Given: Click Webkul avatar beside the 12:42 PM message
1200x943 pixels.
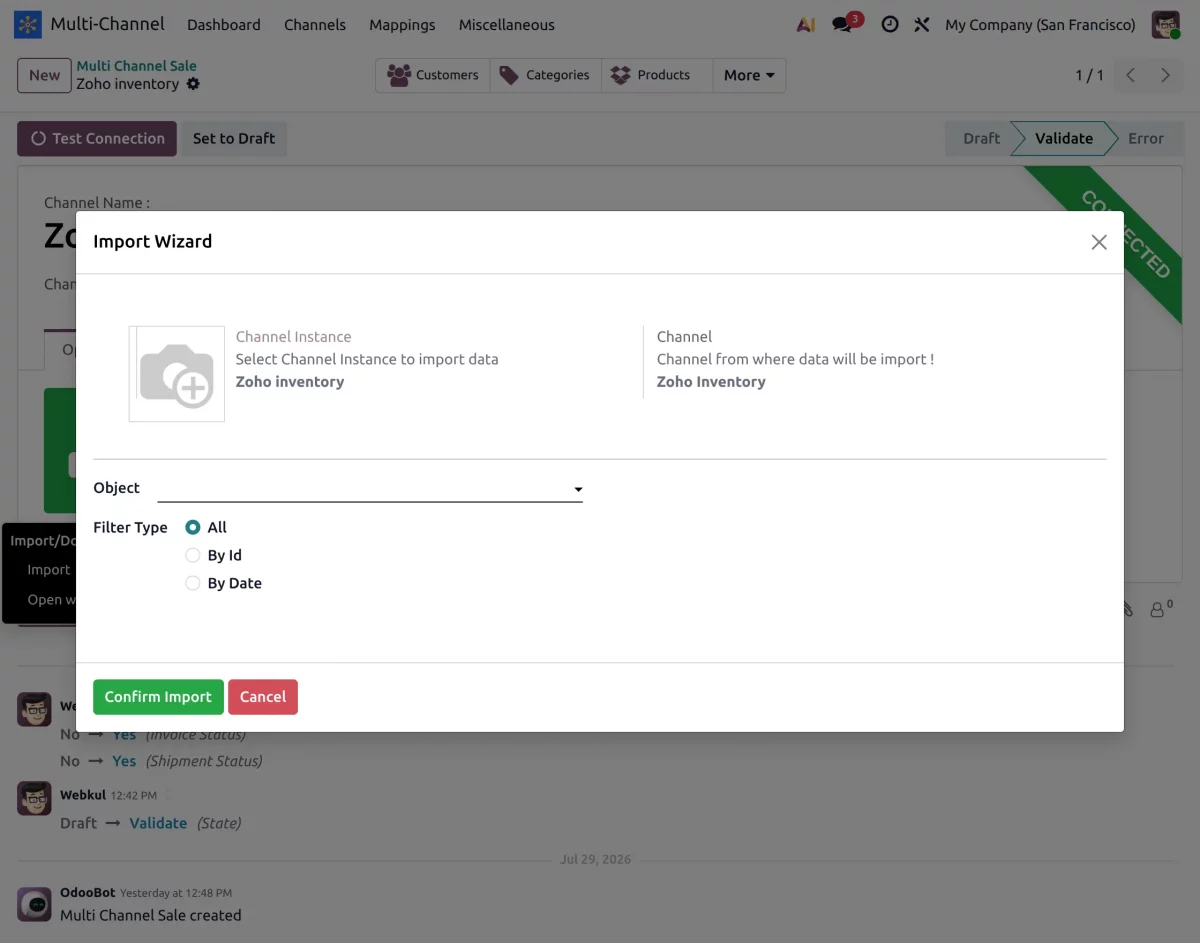Looking at the screenshot, I should [34, 799].
